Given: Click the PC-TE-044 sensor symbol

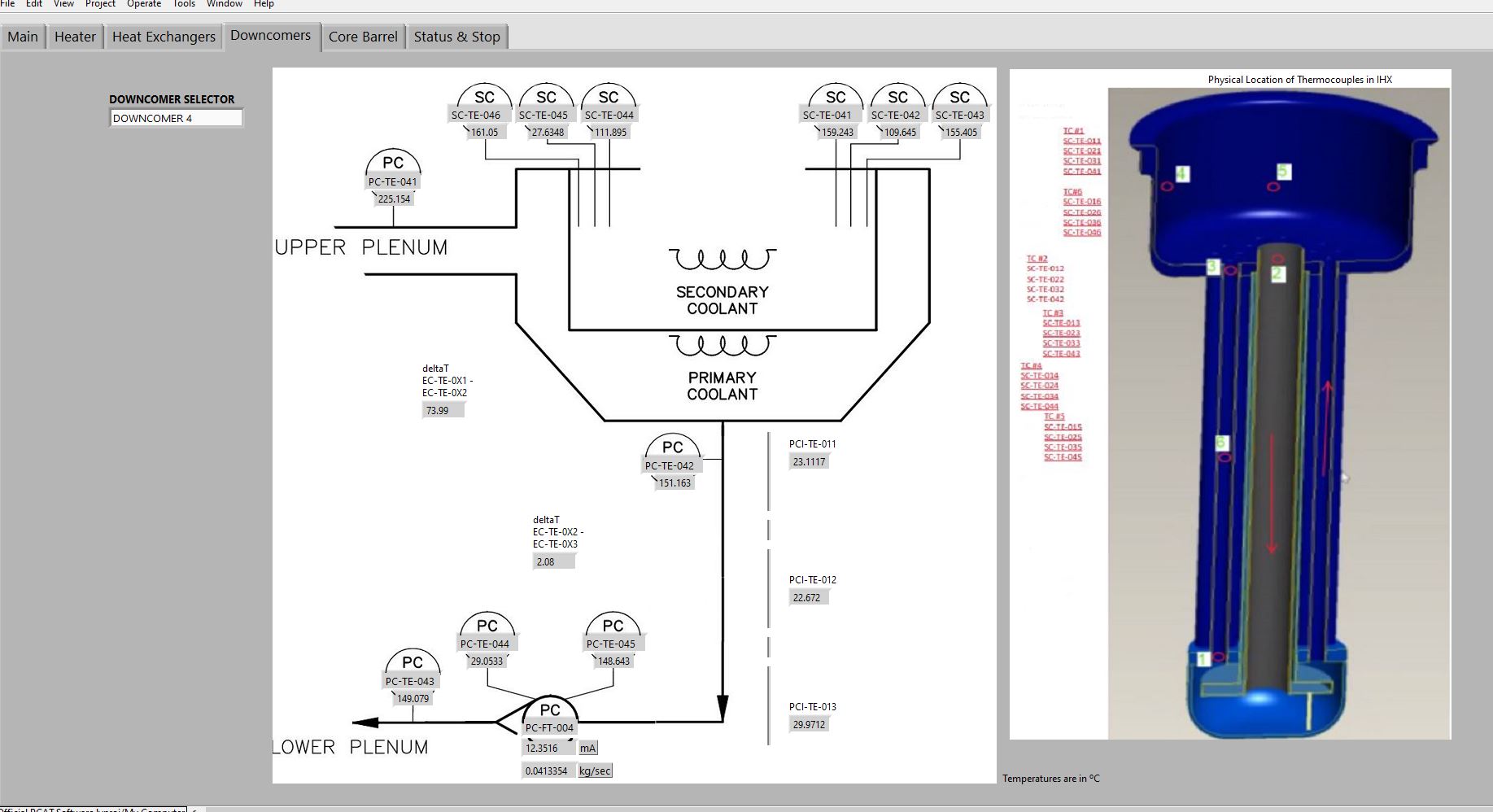Looking at the screenshot, I should [x=487, y=628].
